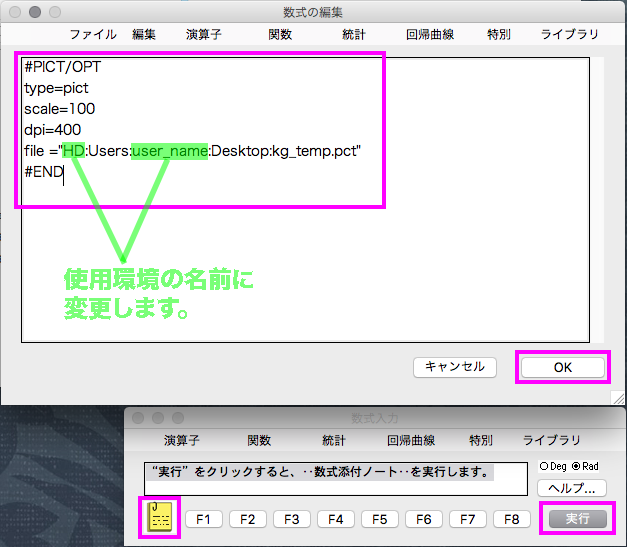Open 特別 menu in formula editor window
The width and height of the screenshot is (627, 547).
click(499, 34)
